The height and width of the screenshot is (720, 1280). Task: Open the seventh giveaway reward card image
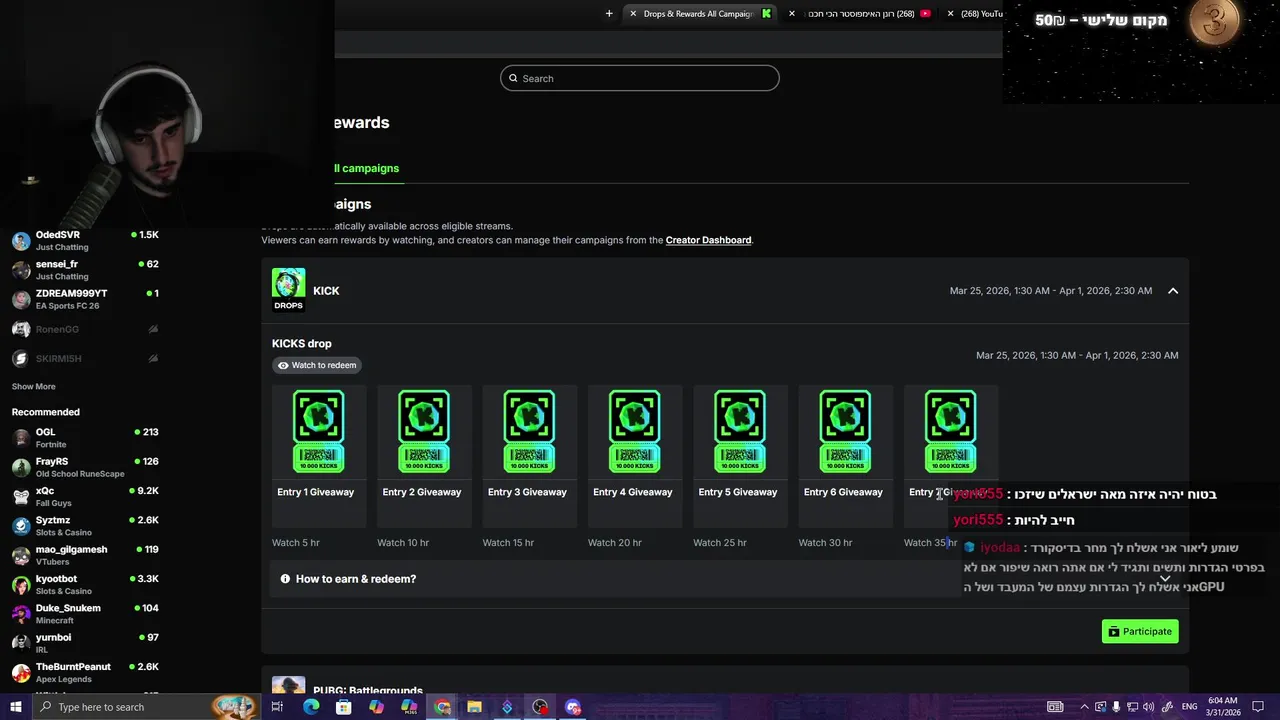(x=950, y=431)
